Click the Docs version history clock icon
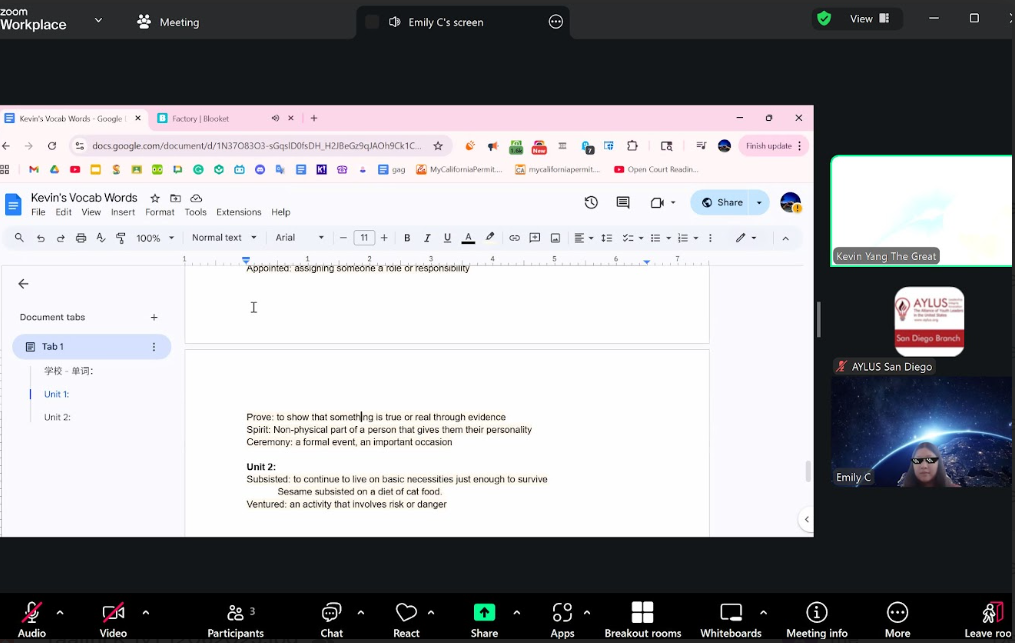Screen dimensions: 1015x643 591,203
